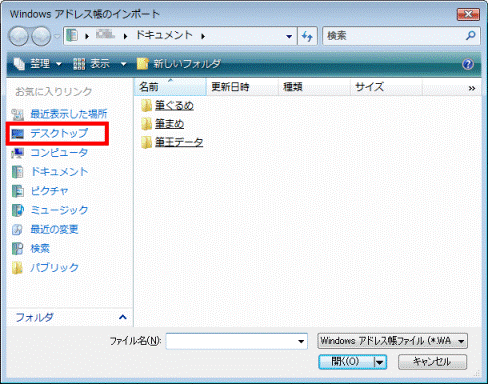Show more columns with » chevron
The width and height of the screenshot is (488, 384).
pos(472,88)
